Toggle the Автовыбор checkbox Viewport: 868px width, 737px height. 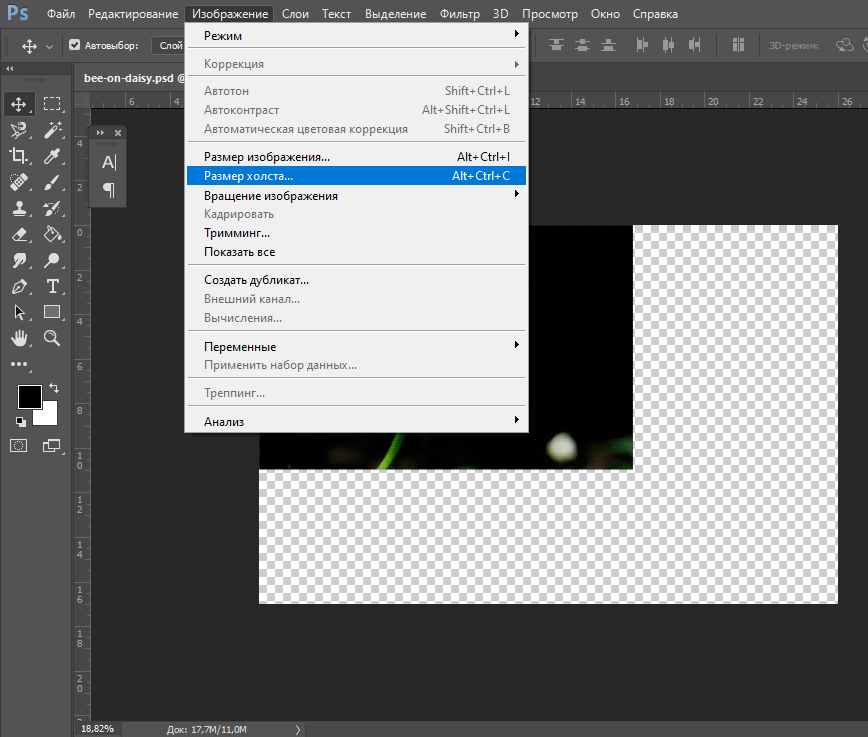click(75, 45)
